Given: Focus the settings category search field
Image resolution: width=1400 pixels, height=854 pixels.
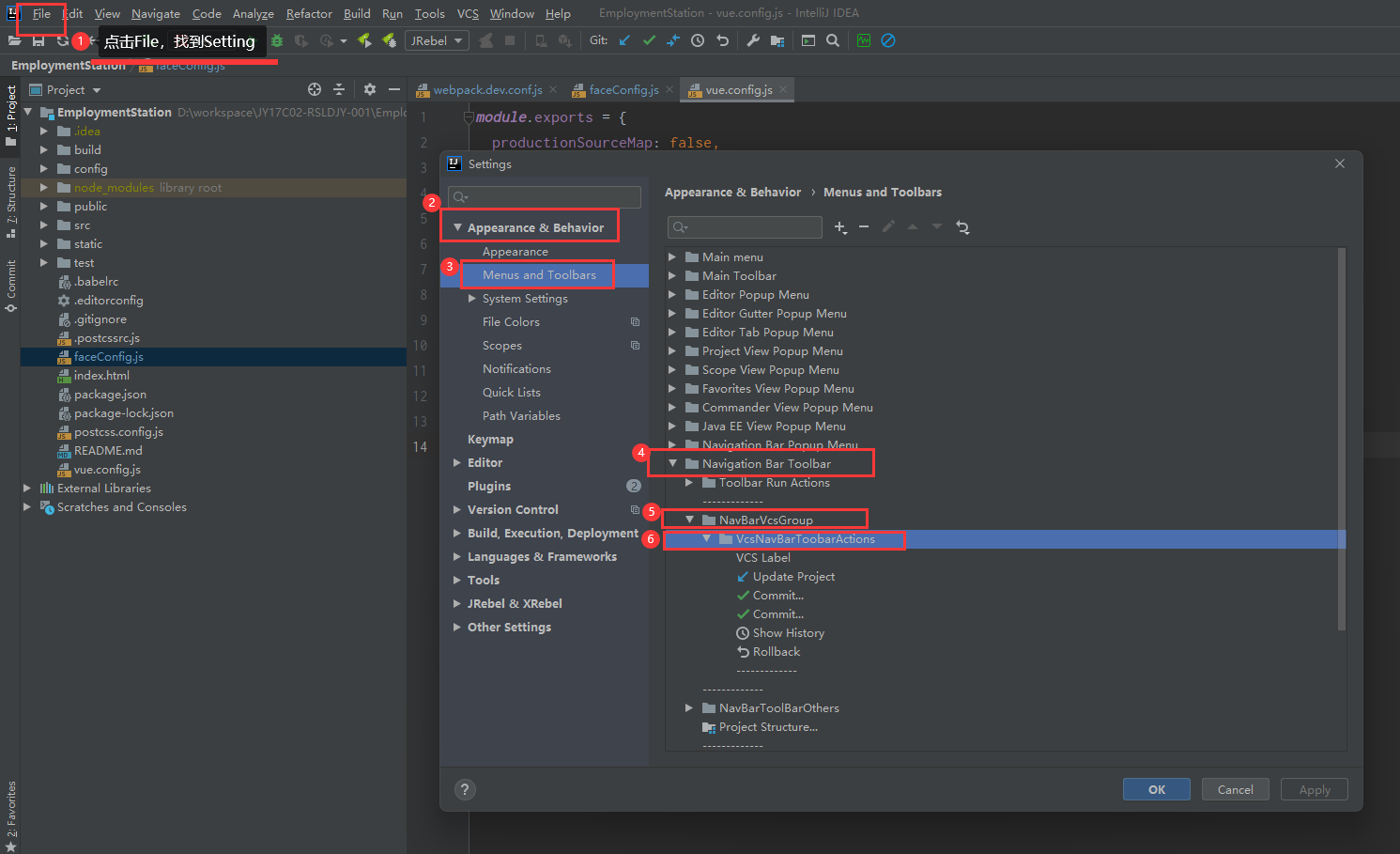Looking at the screenshot, I should click(545, 197).
